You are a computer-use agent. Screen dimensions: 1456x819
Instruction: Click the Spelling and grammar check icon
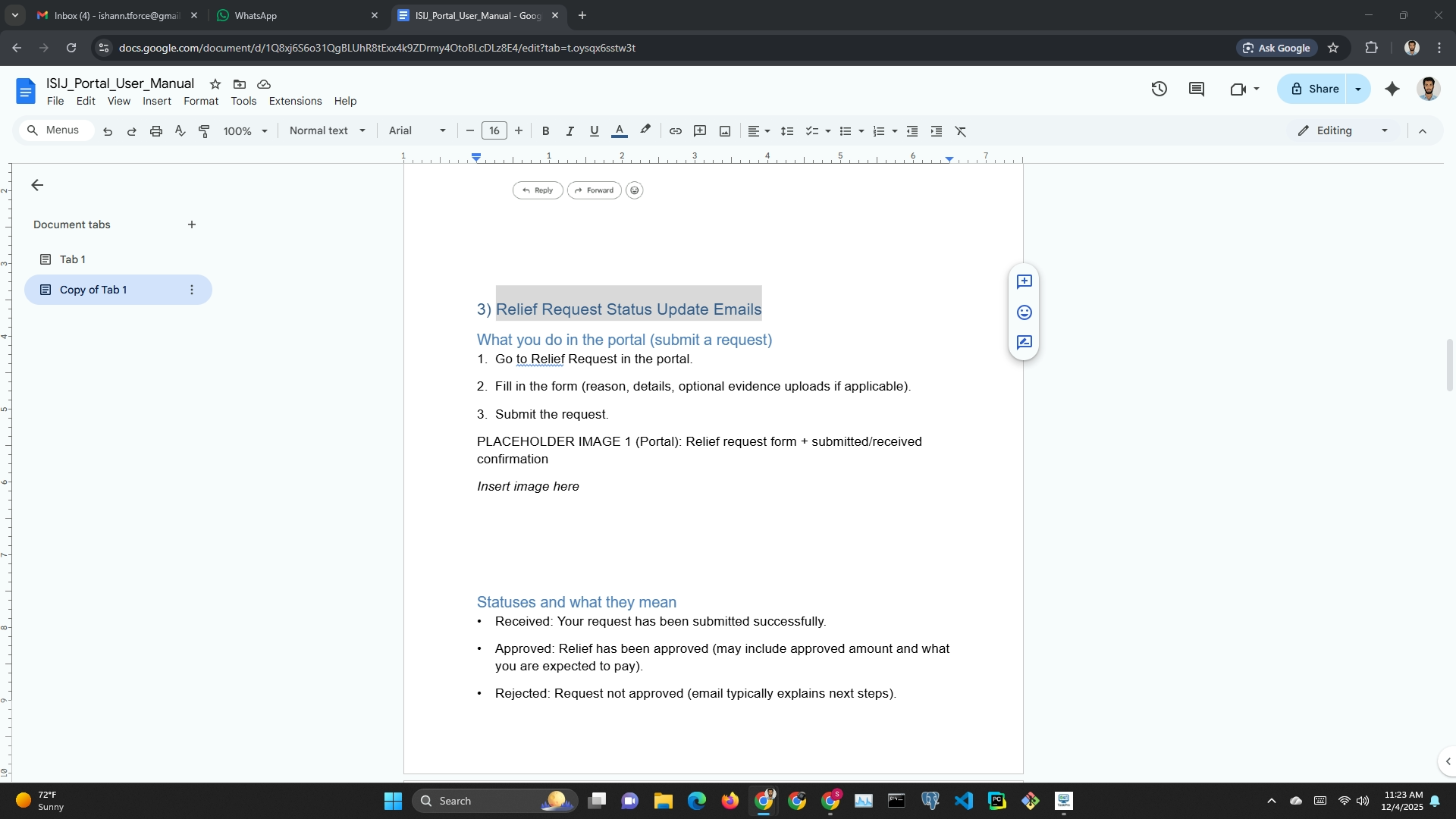click(x=180, y=131)
